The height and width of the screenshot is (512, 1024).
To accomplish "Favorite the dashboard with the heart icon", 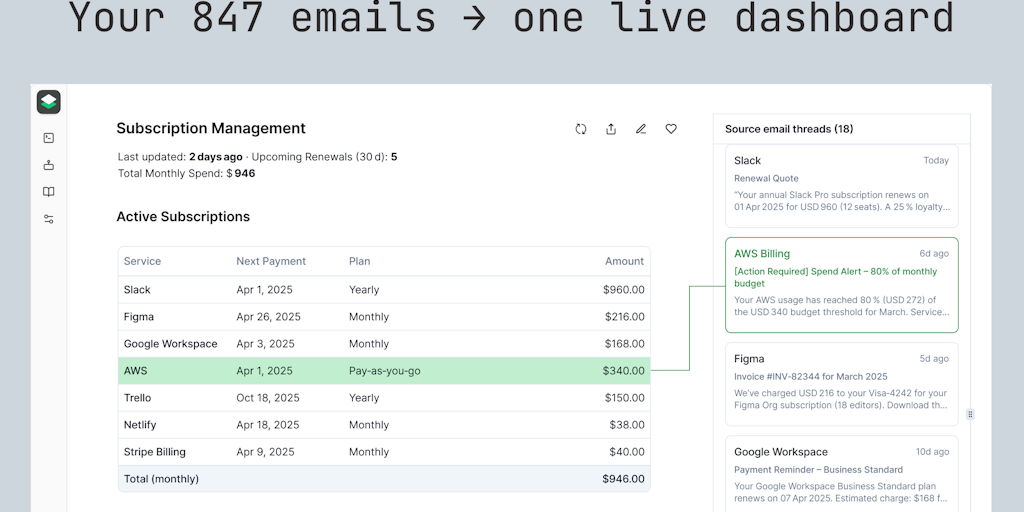I will click(671, 129).
